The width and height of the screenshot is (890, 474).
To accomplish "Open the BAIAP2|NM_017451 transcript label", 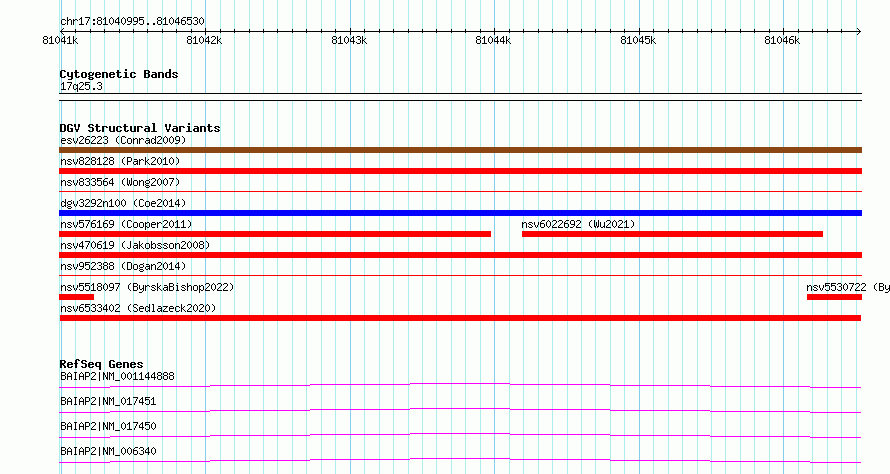I will (108, 401).
